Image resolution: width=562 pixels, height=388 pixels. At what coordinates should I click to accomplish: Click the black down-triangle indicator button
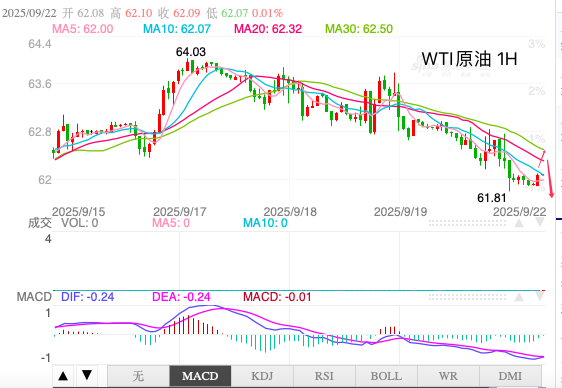(x=87, y=376)
